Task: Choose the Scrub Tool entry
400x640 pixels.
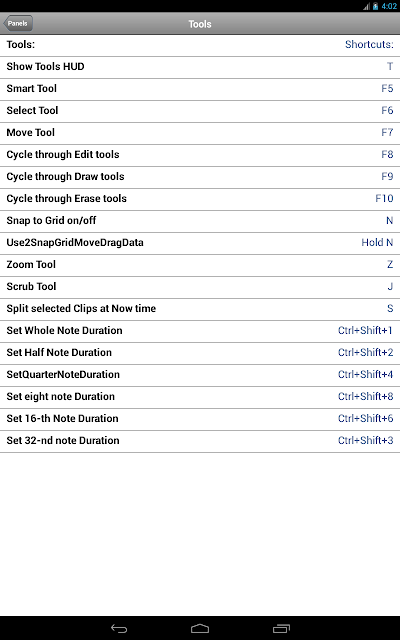Action: (x=200, y=288)
